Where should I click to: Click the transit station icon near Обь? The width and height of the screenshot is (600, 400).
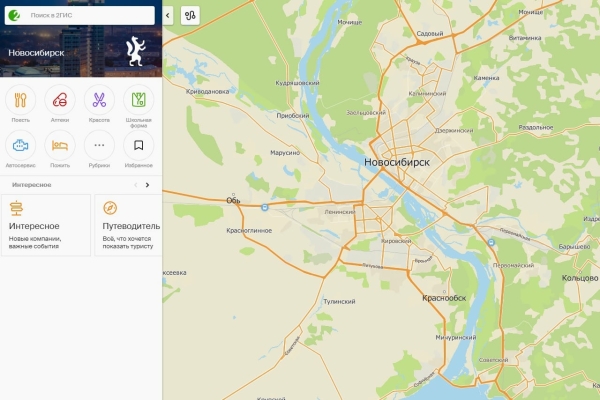point(264,207)
